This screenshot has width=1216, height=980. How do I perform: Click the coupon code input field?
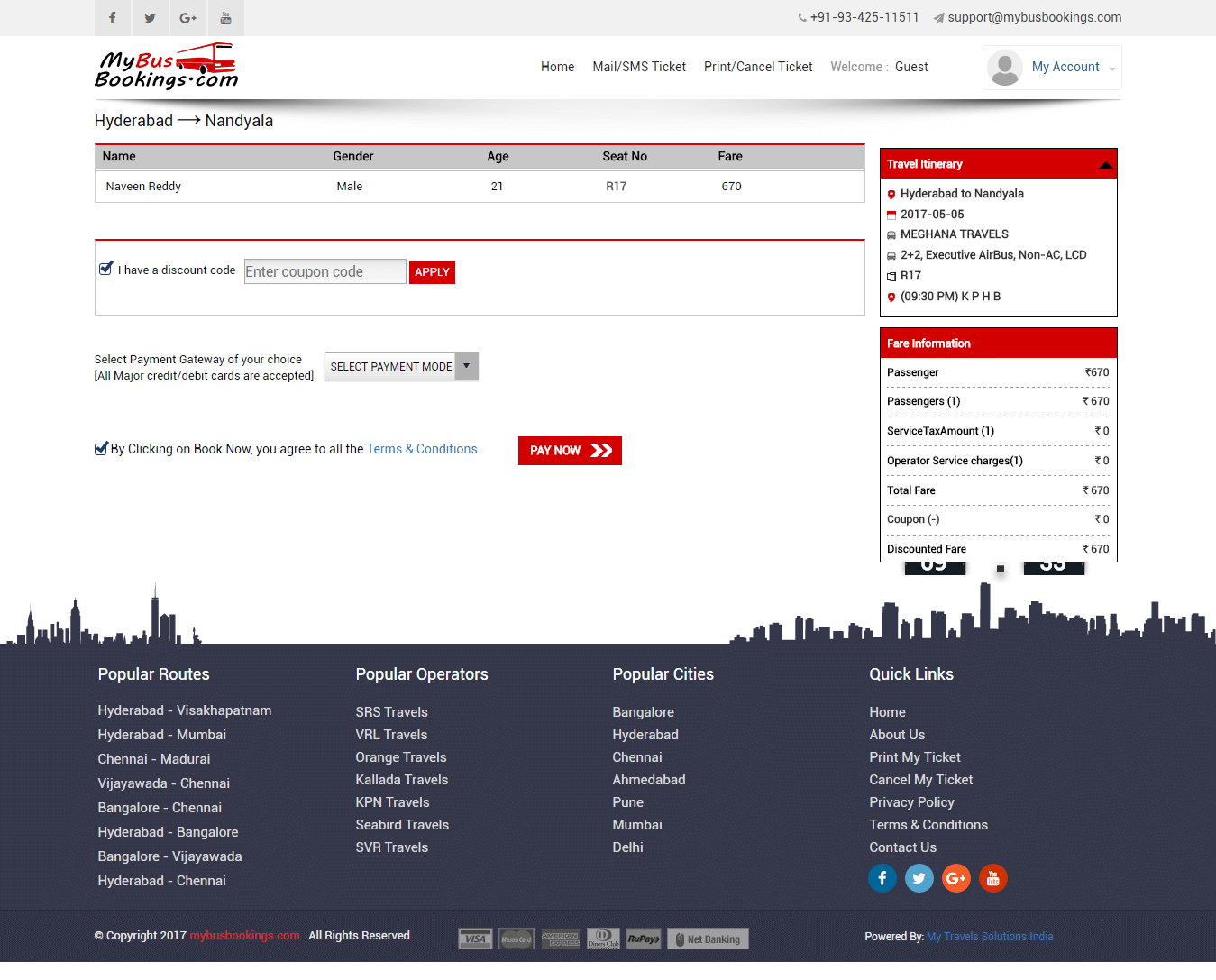325,271
